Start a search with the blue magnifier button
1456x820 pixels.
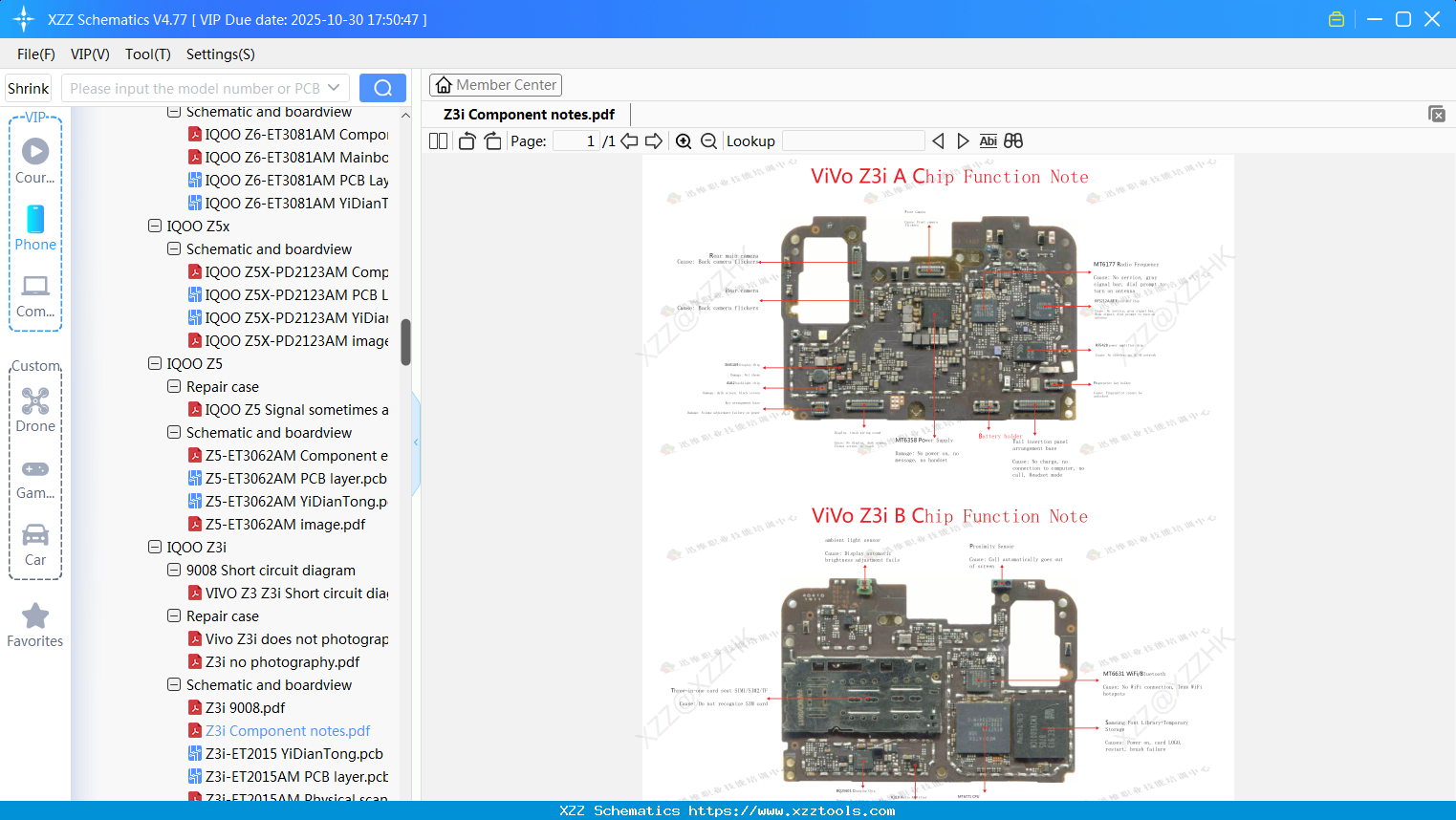point(382,87)
